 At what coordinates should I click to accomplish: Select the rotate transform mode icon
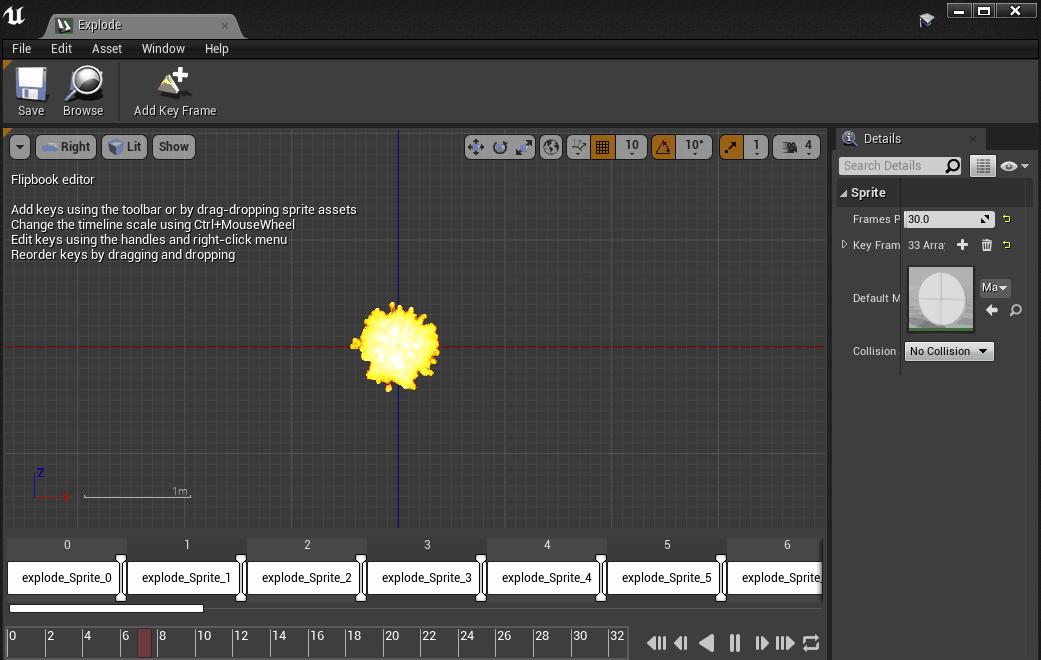498,147
